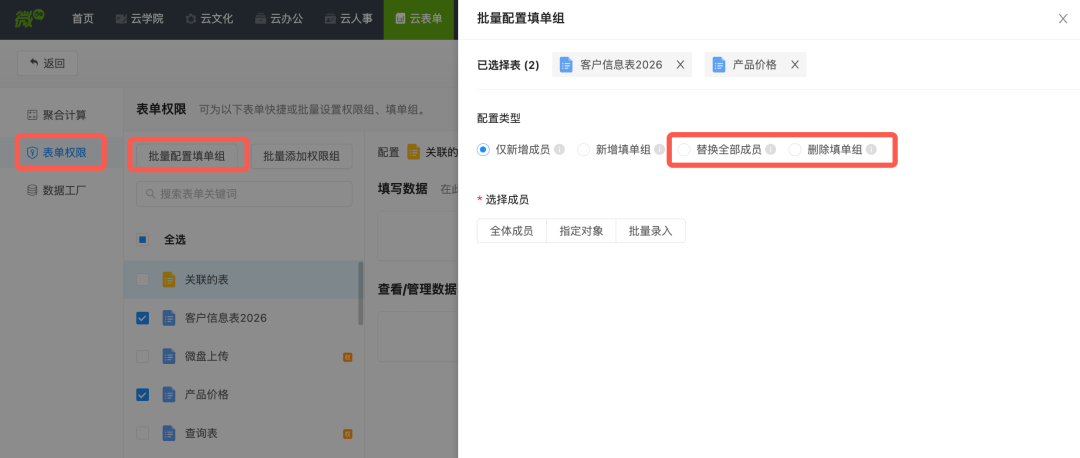Click info icon next to 仅新增成员

coord(559,150)
